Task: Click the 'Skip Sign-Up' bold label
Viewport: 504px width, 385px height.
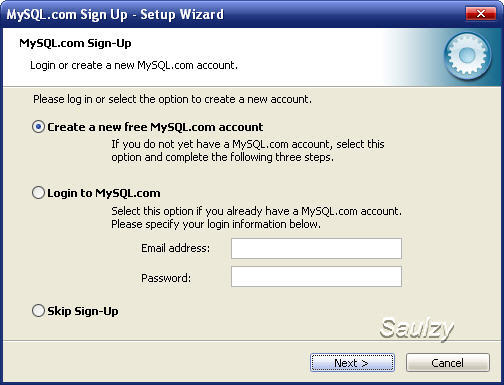Action: (x=83, y=311)
